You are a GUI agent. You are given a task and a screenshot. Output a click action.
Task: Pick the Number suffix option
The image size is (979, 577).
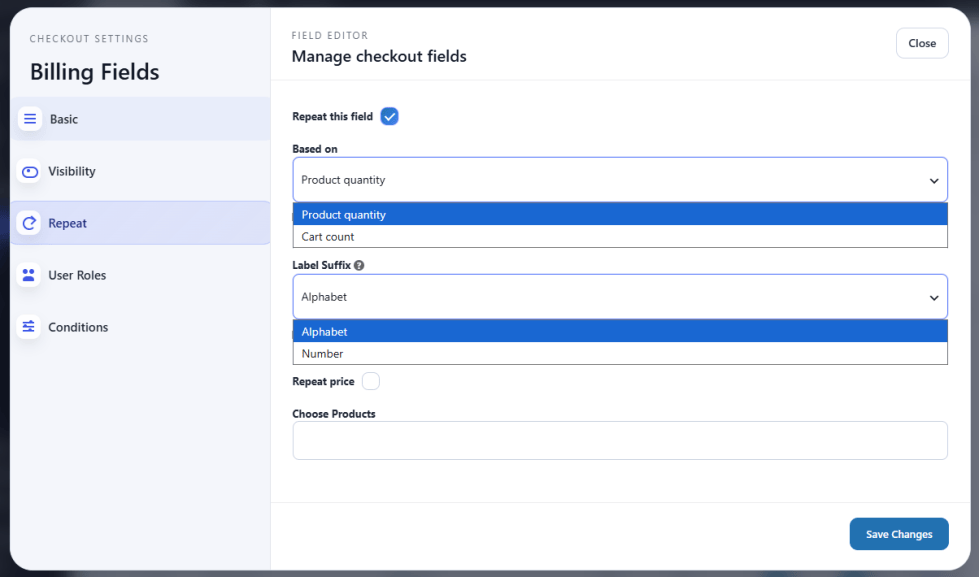(620, 353)
